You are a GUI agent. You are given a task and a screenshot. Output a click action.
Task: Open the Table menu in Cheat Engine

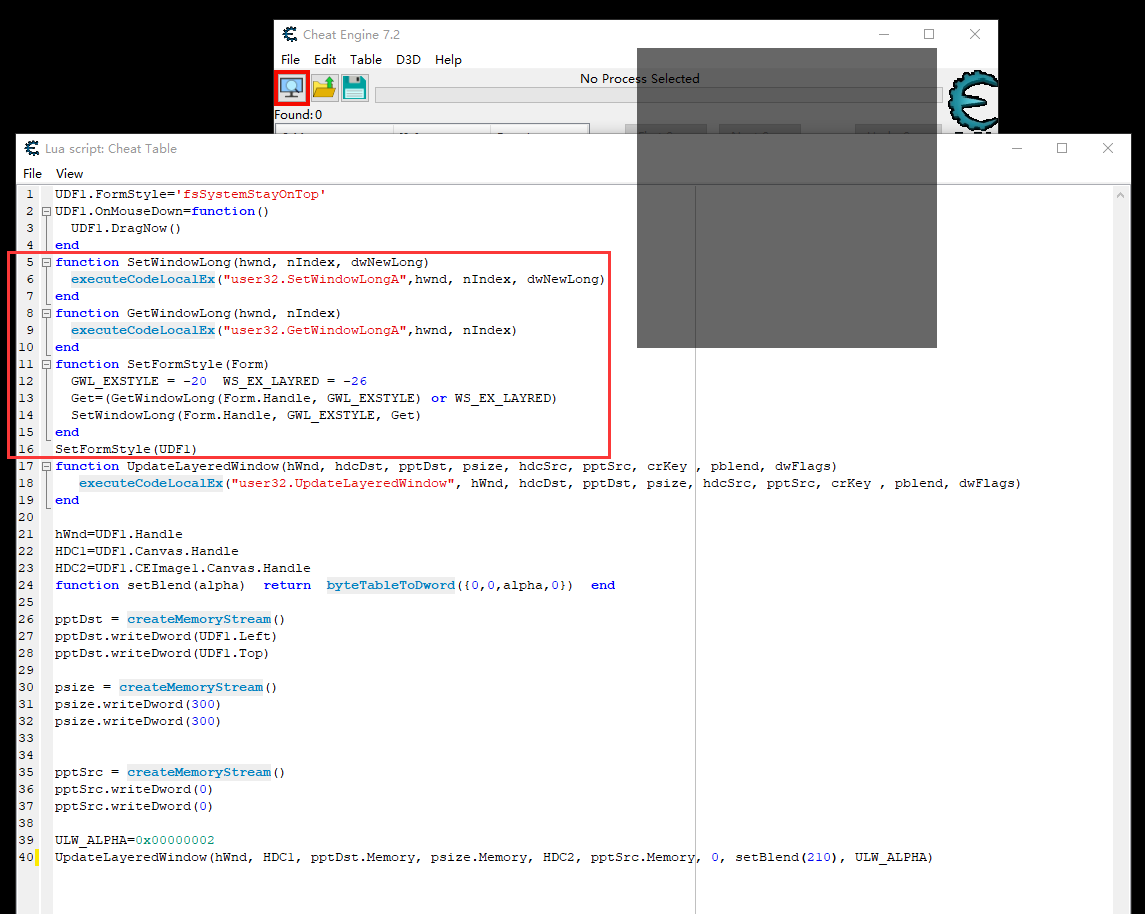tap(365, 60)
